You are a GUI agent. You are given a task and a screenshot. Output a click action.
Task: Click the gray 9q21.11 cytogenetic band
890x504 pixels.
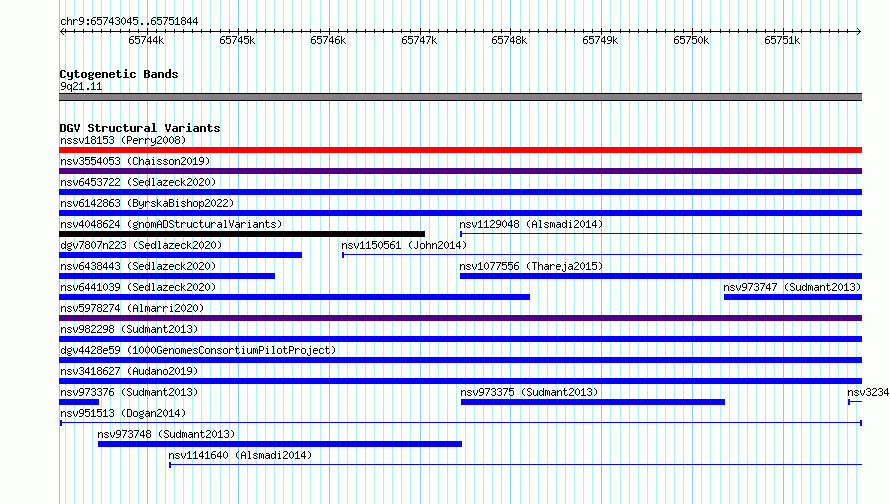tap(460, 97)
